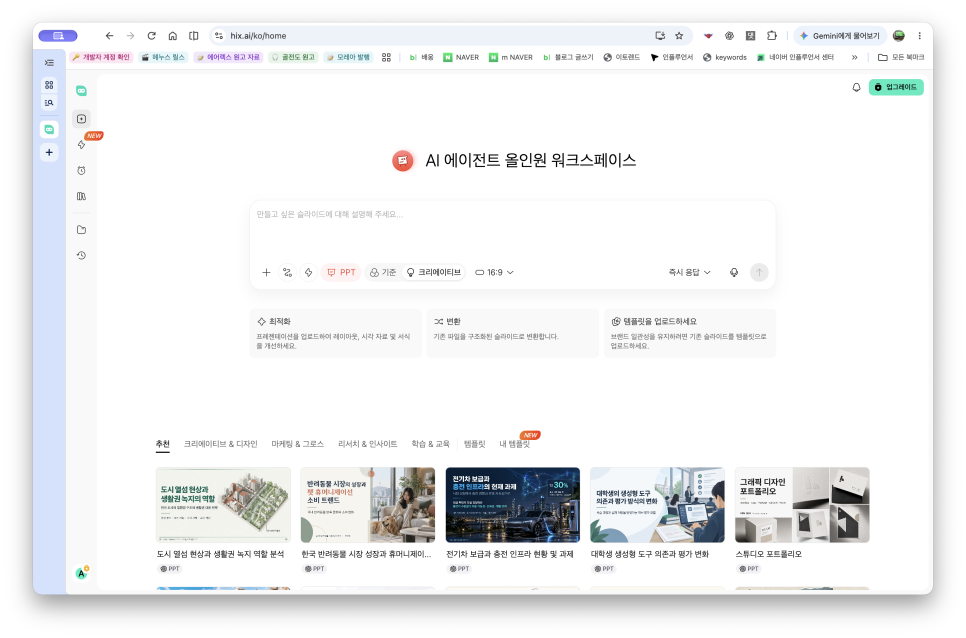Open the 16:9 aspect ratio dropdown
The width and height of the screenshot is (966, 638).
494,272
